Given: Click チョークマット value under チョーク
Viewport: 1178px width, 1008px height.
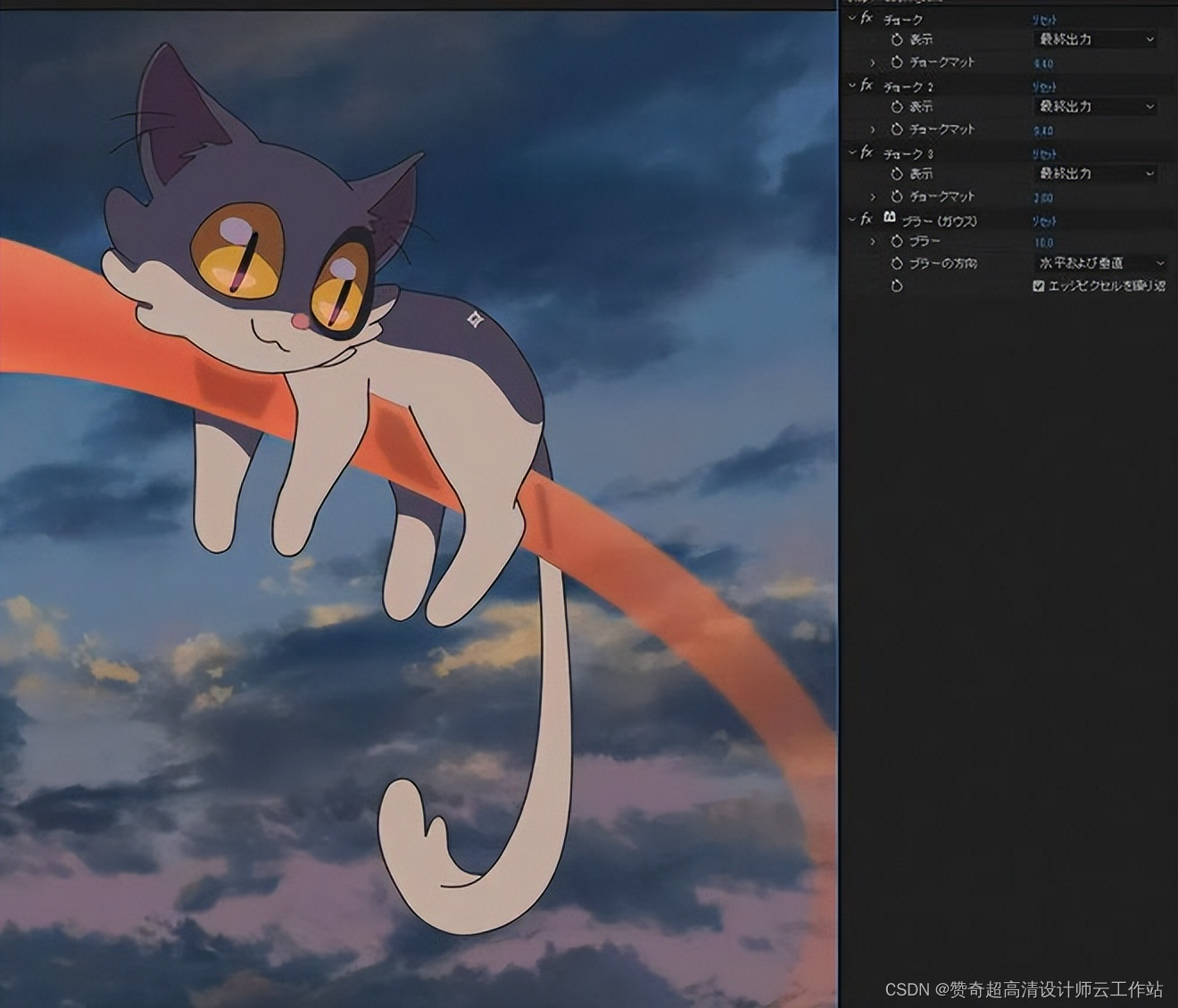Looking at the screenshot, I should 1043,64.
